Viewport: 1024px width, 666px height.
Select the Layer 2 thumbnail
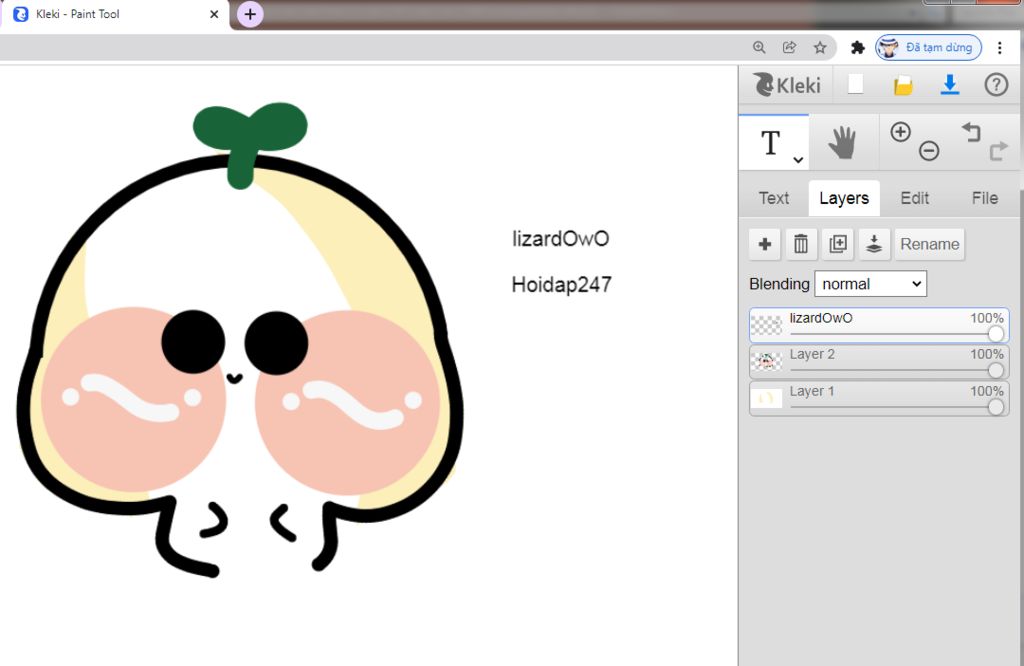tap(767, 361)
